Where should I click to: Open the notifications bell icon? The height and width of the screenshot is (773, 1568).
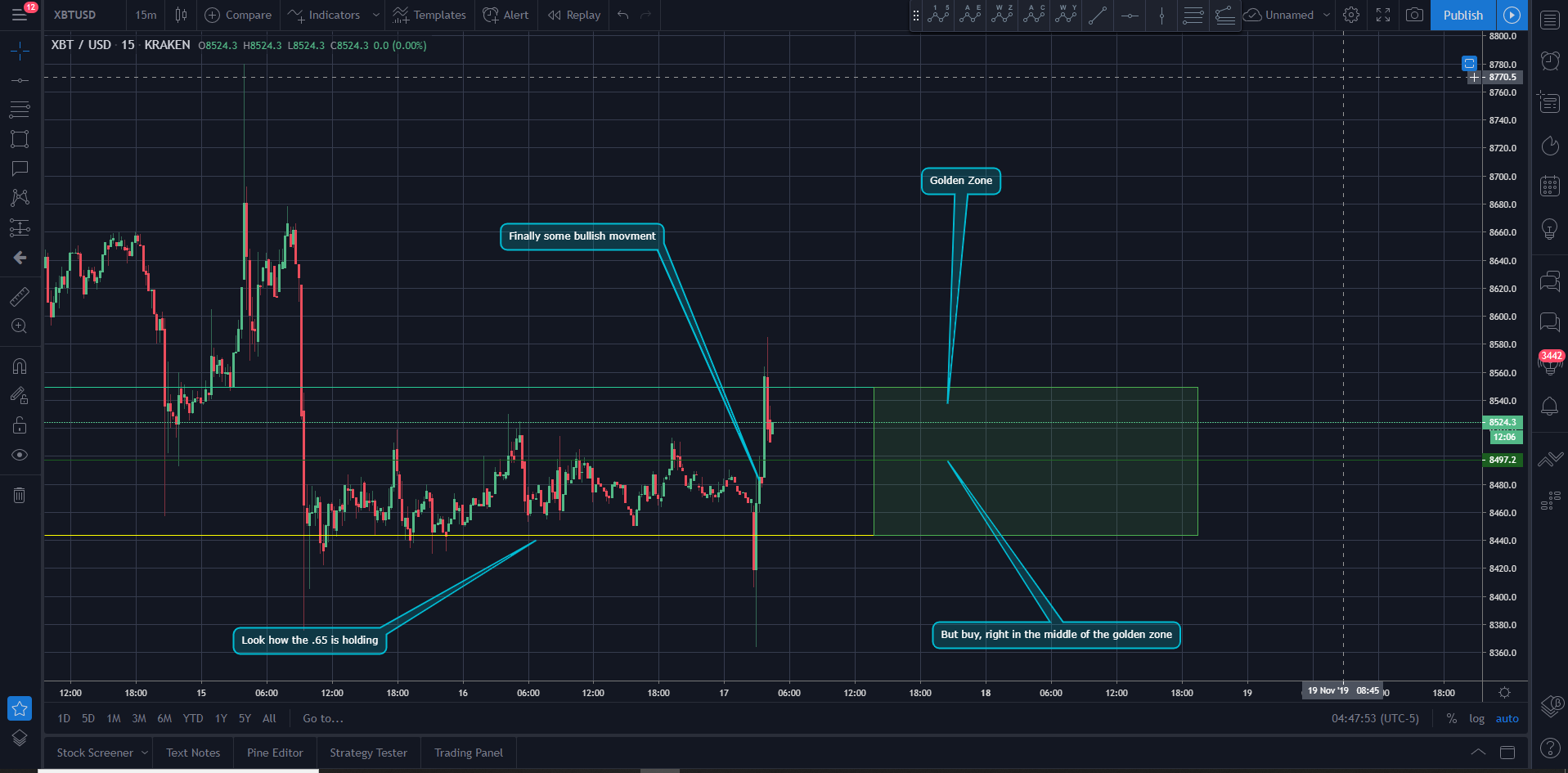point(1550,407)
